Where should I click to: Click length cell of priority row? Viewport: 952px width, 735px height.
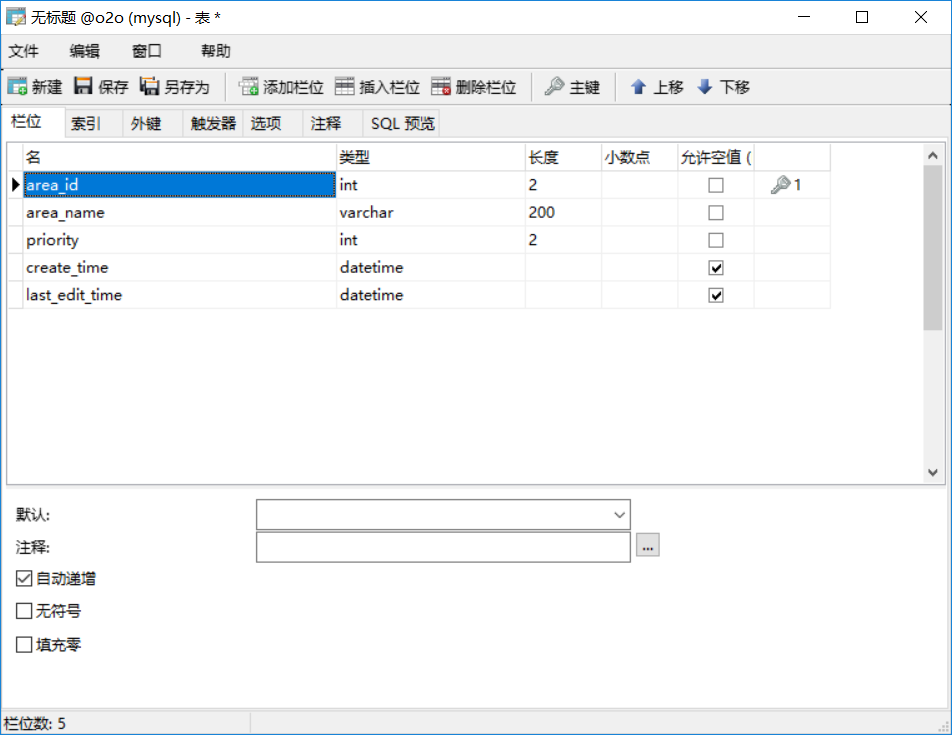(x=563, y=240)
